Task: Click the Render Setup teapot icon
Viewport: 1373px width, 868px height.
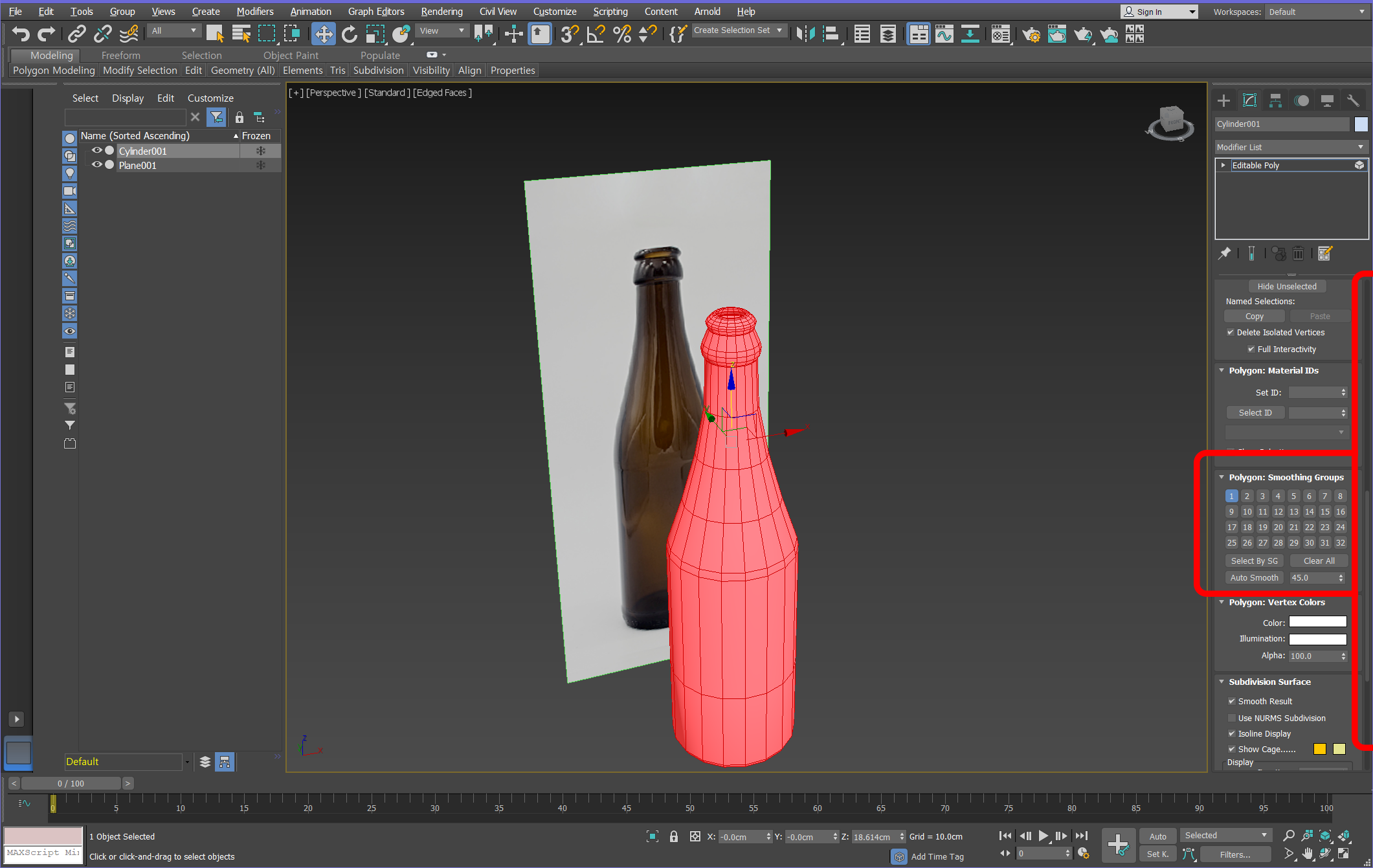Action: pyautogui.click(x=1031, y=34)
